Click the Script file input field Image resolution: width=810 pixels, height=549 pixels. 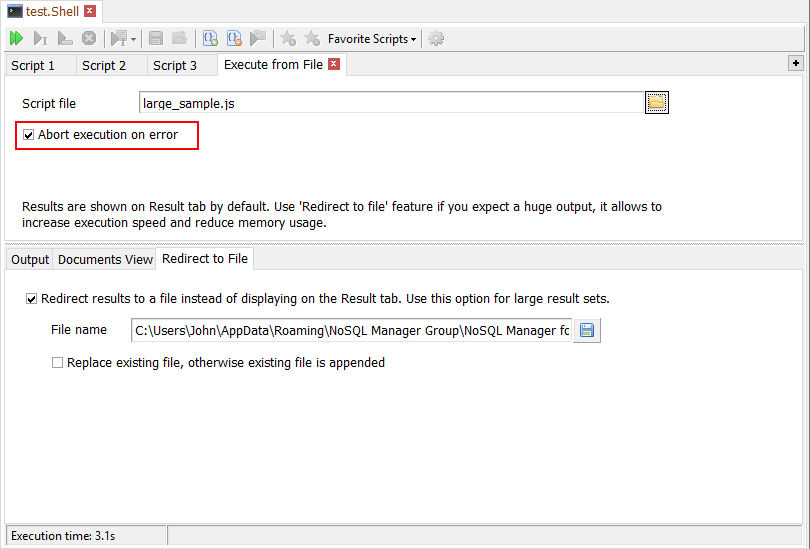tap(390, 103)
